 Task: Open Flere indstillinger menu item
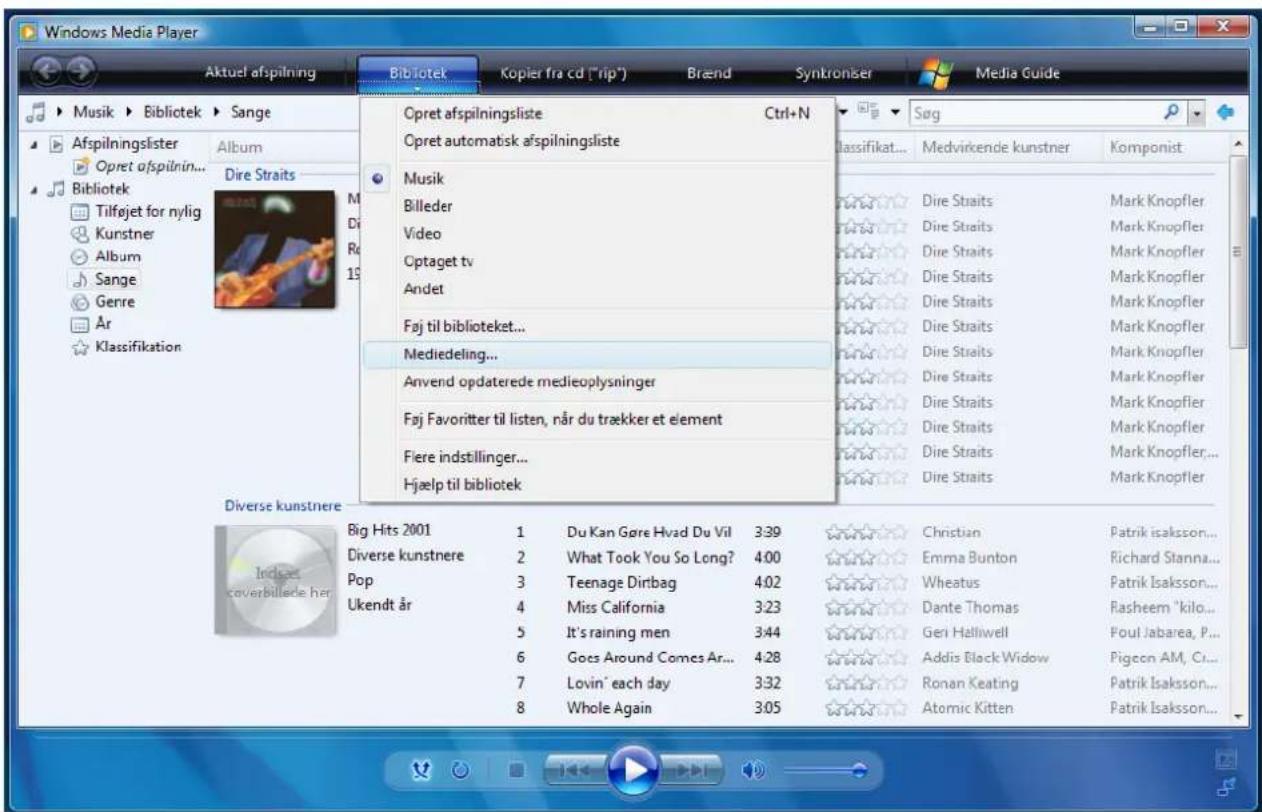tap(598, 458)
